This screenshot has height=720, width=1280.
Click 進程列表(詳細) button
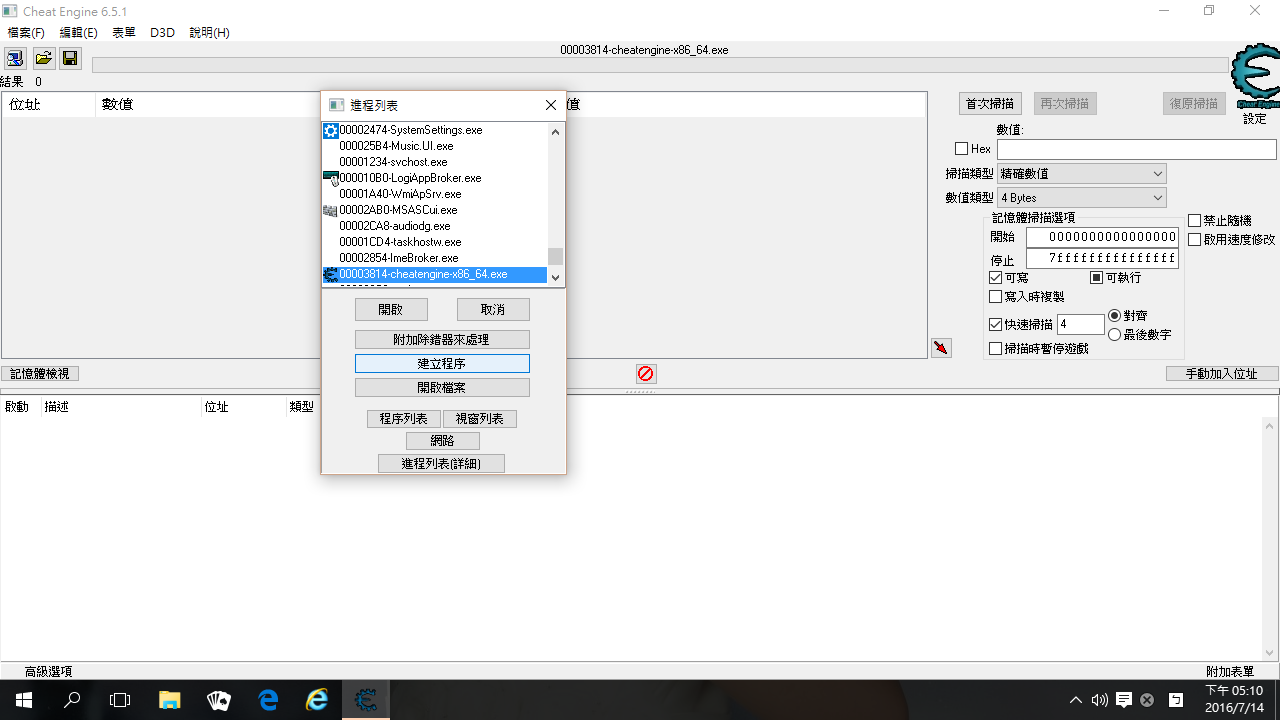coord(441,463)
